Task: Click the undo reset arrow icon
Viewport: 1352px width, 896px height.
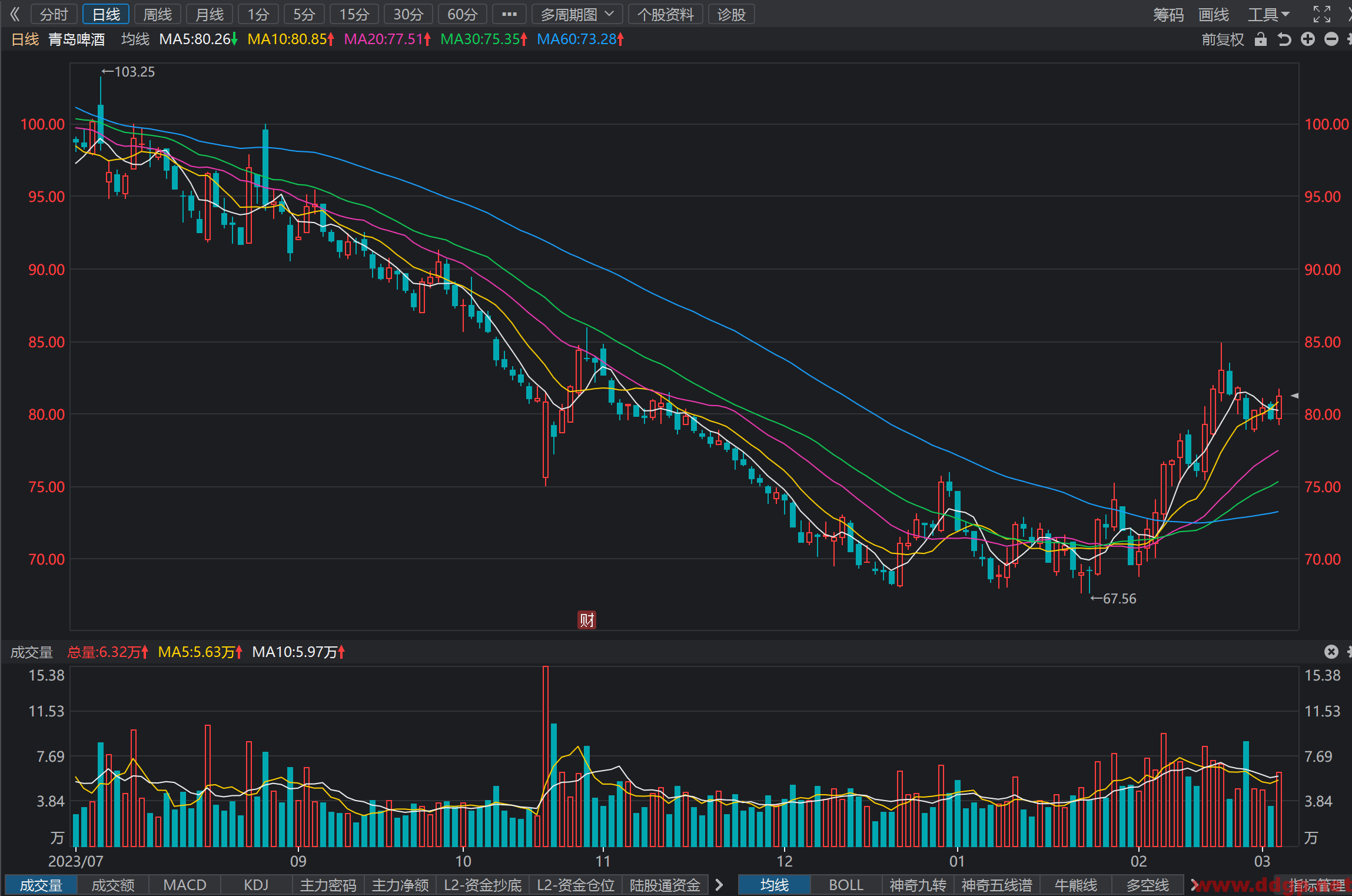Action: pyautogui.click(x=1284, y=39)
